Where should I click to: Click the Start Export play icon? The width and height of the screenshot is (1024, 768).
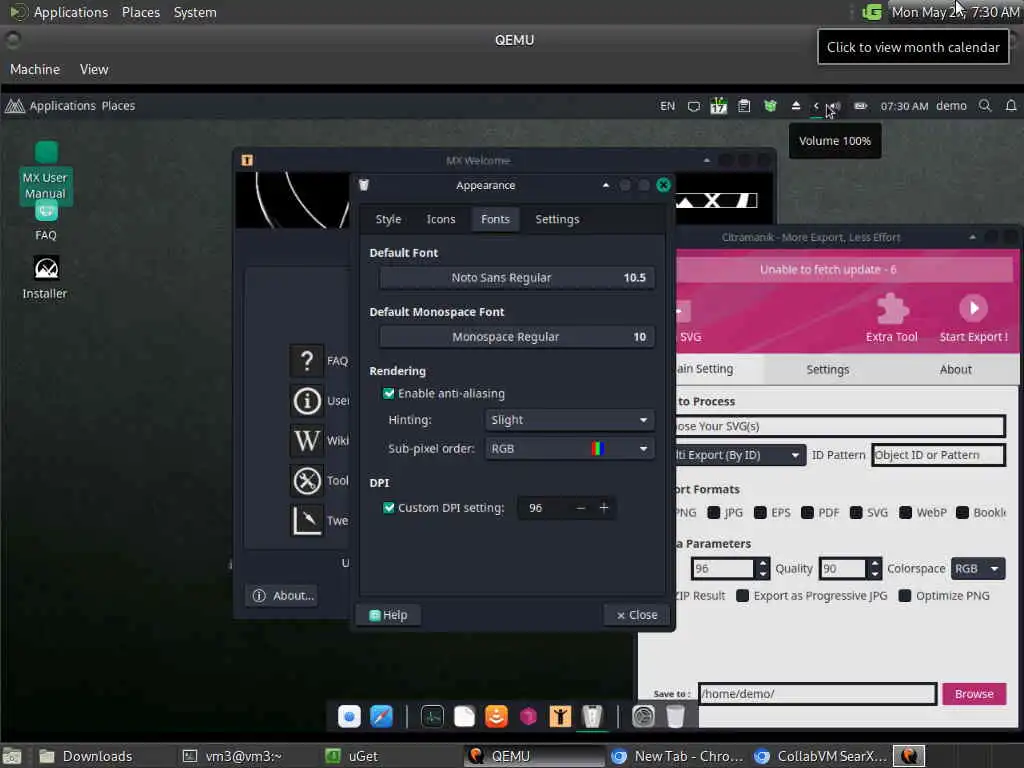pos(973,308)
